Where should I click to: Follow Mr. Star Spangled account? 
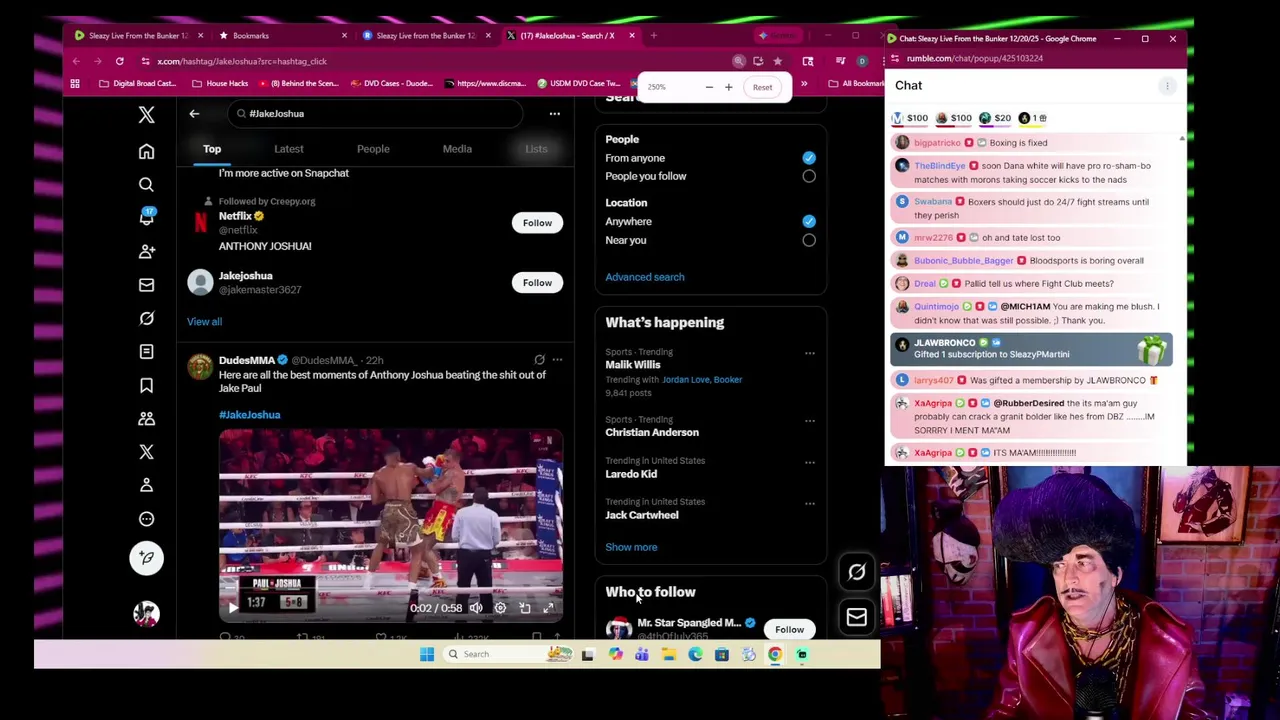coord(789,630)
